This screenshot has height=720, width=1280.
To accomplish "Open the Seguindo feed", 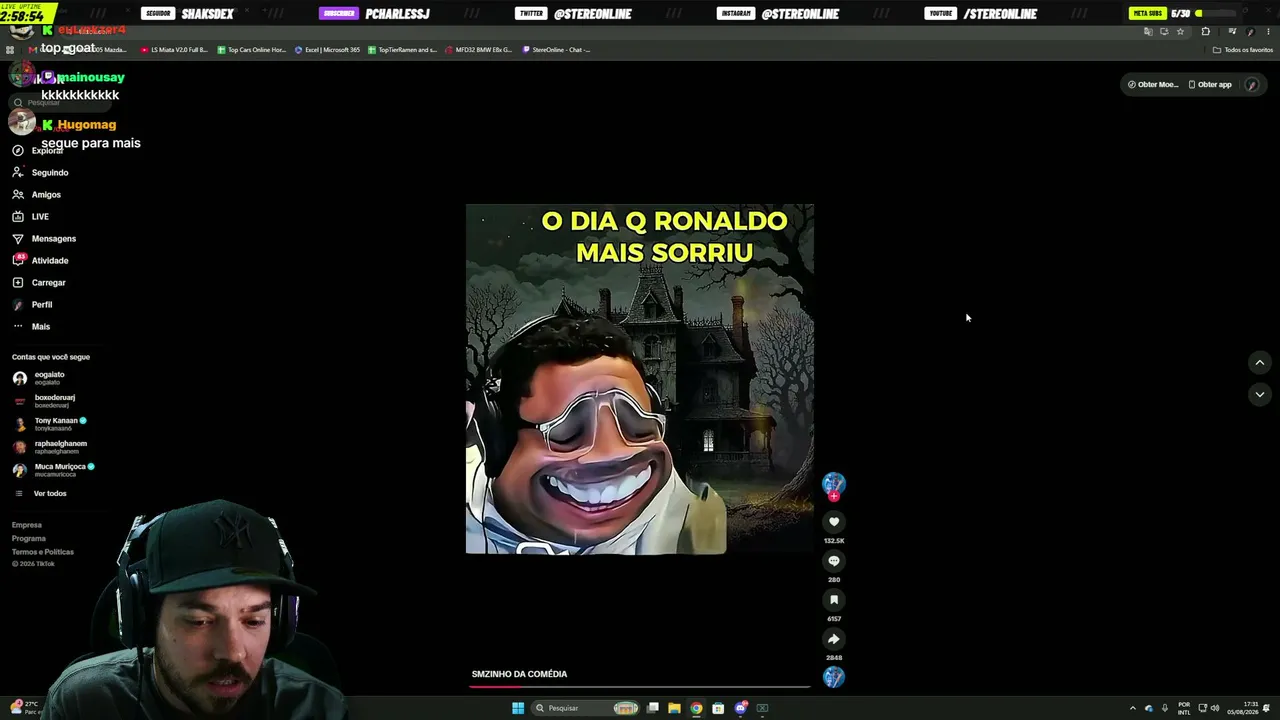I will tap(40, 173).
